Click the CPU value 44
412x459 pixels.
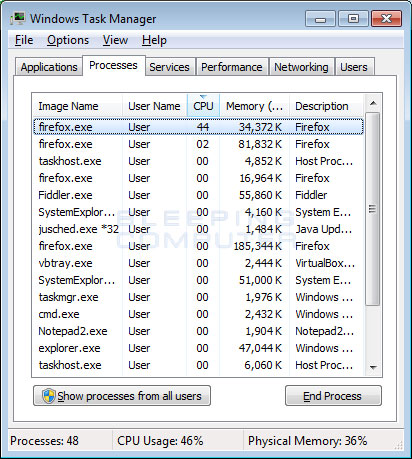coord(203,127)
